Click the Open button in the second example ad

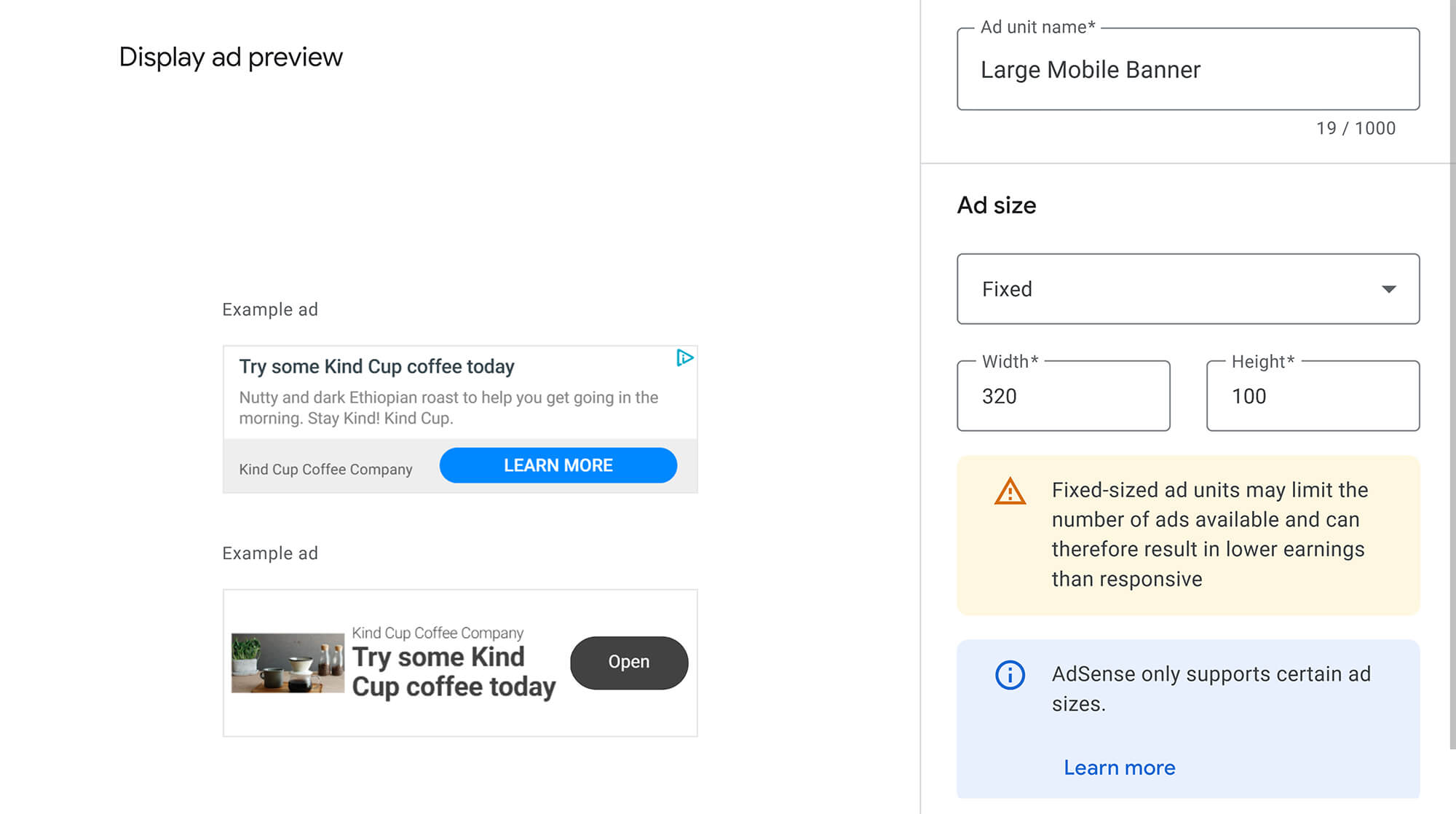[628, 662]
